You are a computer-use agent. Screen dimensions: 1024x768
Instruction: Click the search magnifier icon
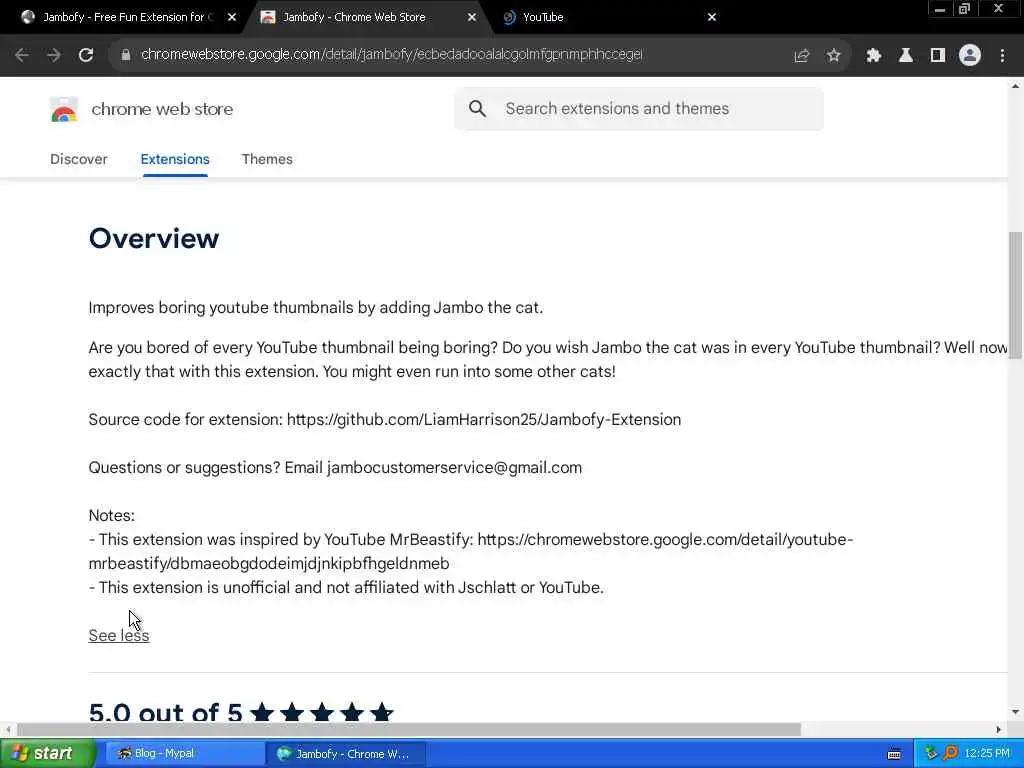477,109
